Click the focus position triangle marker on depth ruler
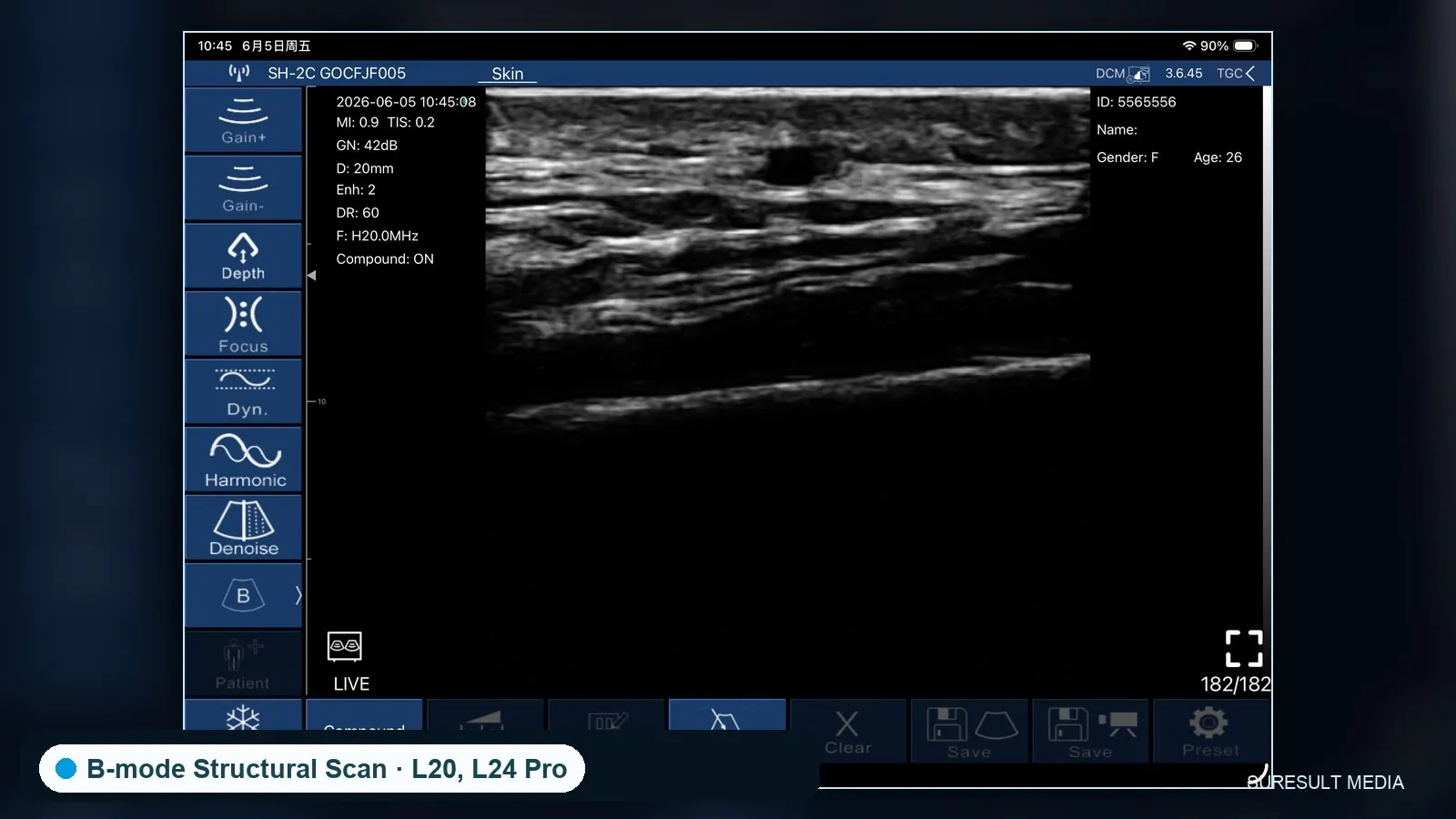 click(x=312, y=275)
